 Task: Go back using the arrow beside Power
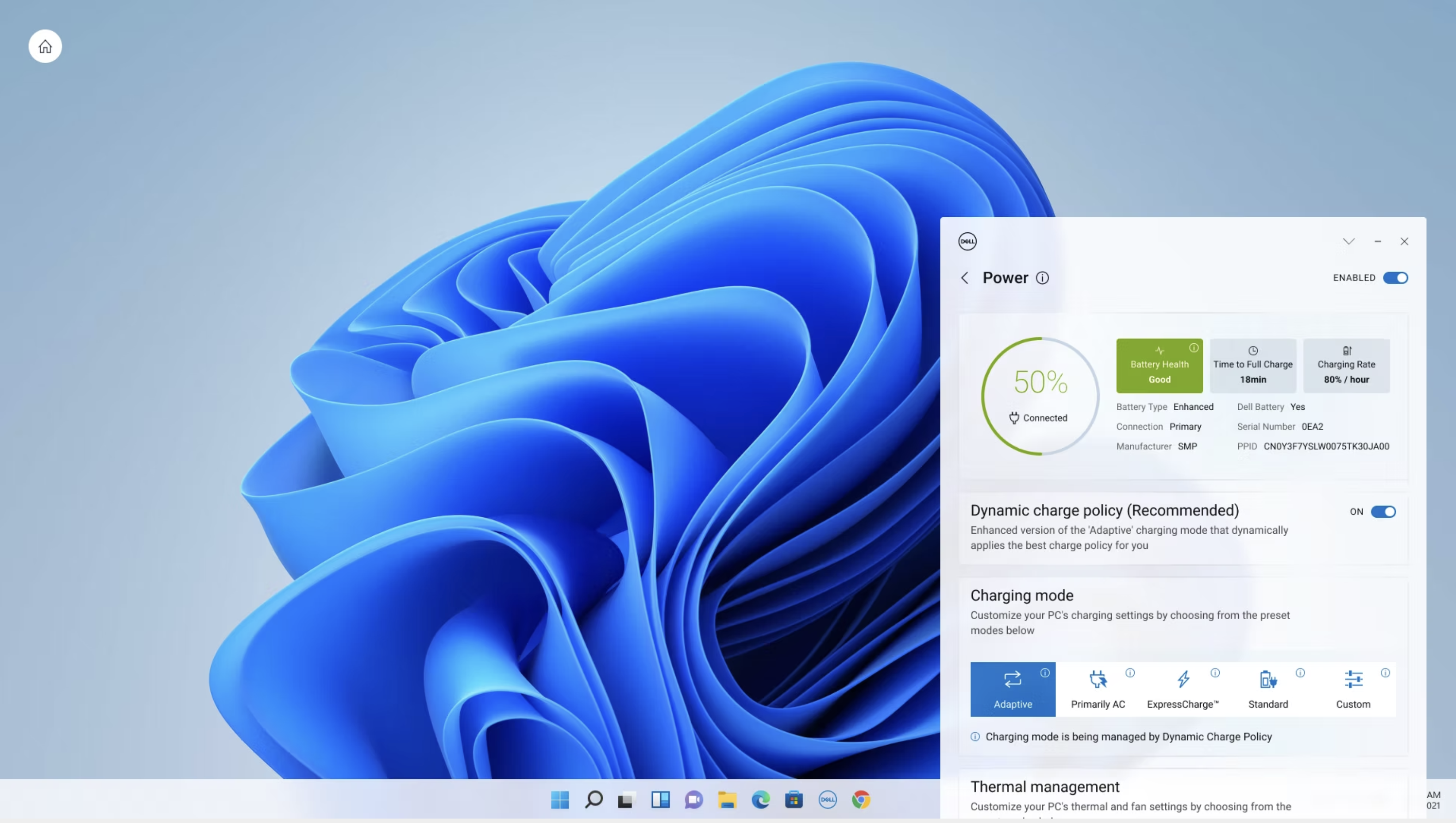[965, 277]
